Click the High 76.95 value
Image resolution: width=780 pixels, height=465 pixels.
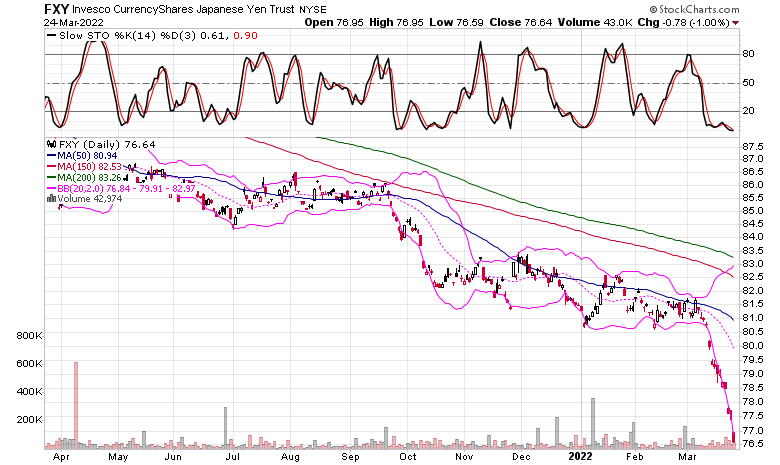pos(396,22)
